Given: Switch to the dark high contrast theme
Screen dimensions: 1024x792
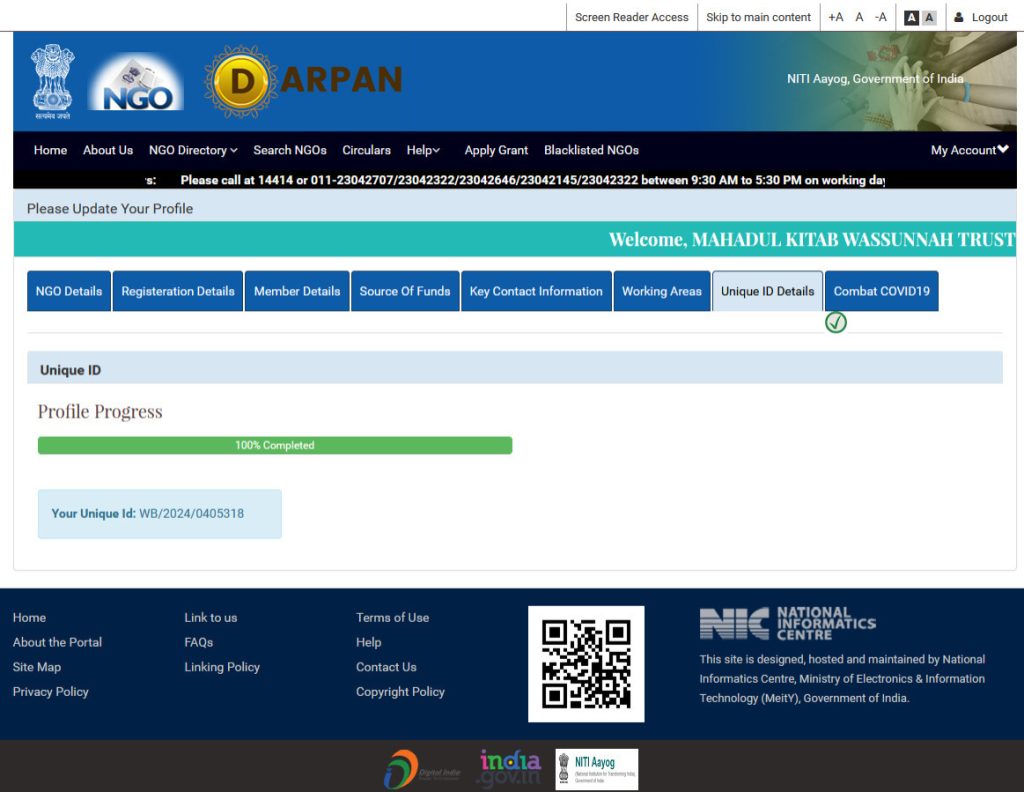Looking at the screenshot, I should pos(911,17).
